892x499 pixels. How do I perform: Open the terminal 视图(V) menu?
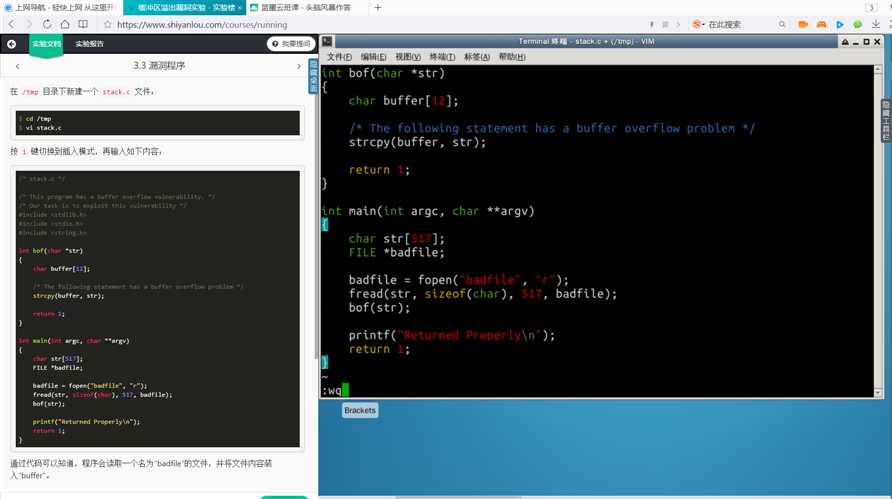pos(408,57)
